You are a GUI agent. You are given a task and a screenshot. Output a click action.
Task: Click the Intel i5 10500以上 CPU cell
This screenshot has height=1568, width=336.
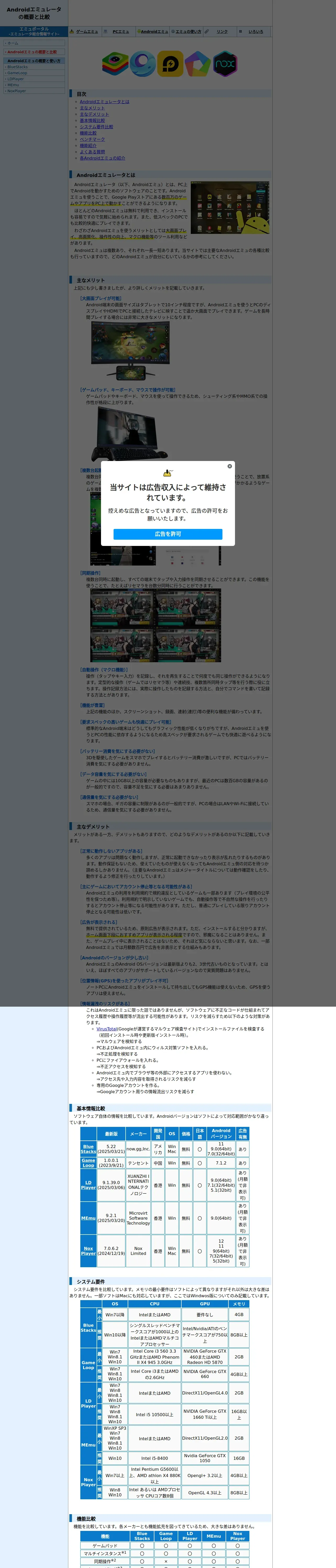click(x=154, y=1414)
